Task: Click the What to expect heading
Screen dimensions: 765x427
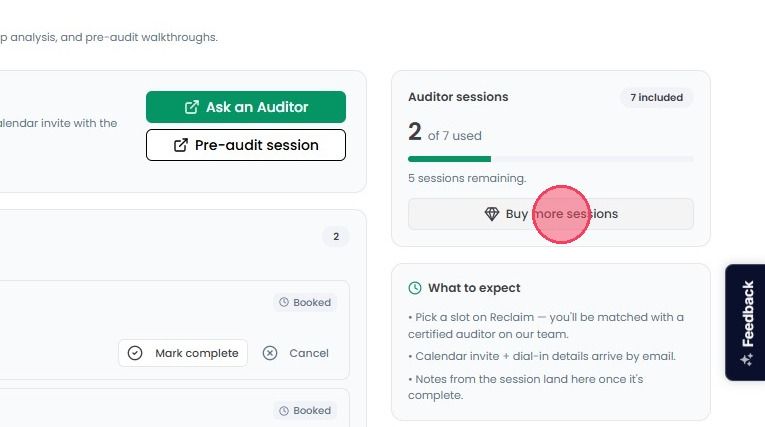Action: pos(474,288)
